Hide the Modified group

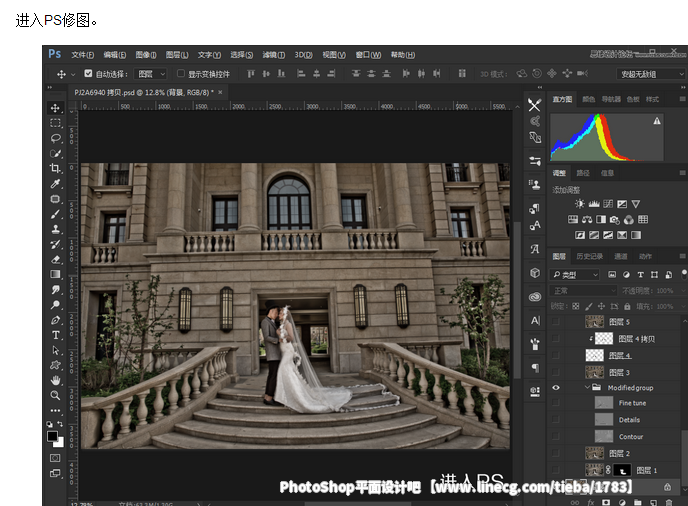(x=555, y=388)
